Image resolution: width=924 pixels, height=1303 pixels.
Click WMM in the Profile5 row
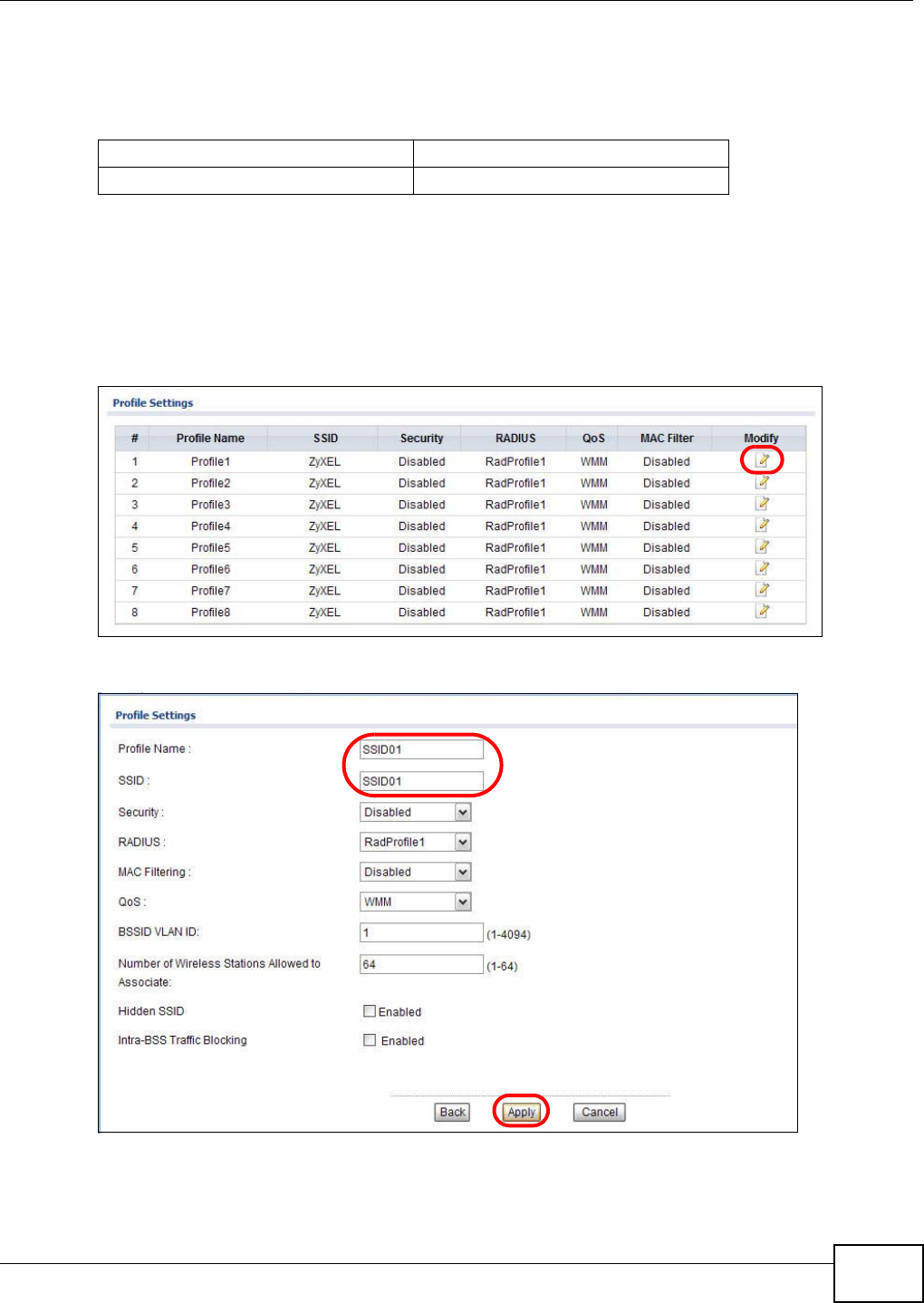[594, 548]
